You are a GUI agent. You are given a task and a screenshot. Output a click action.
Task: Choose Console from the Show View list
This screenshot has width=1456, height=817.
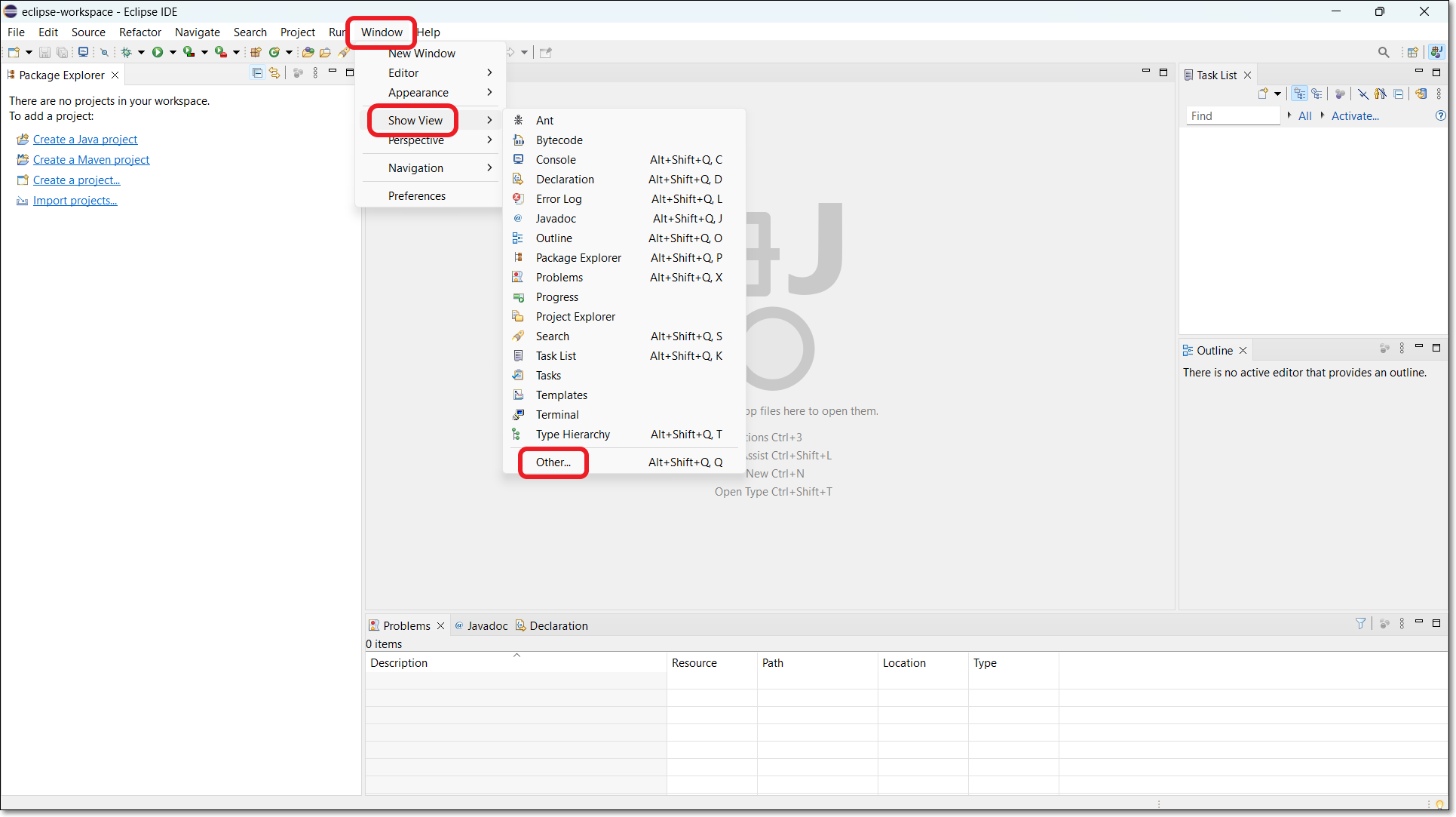tap(556, 159)
